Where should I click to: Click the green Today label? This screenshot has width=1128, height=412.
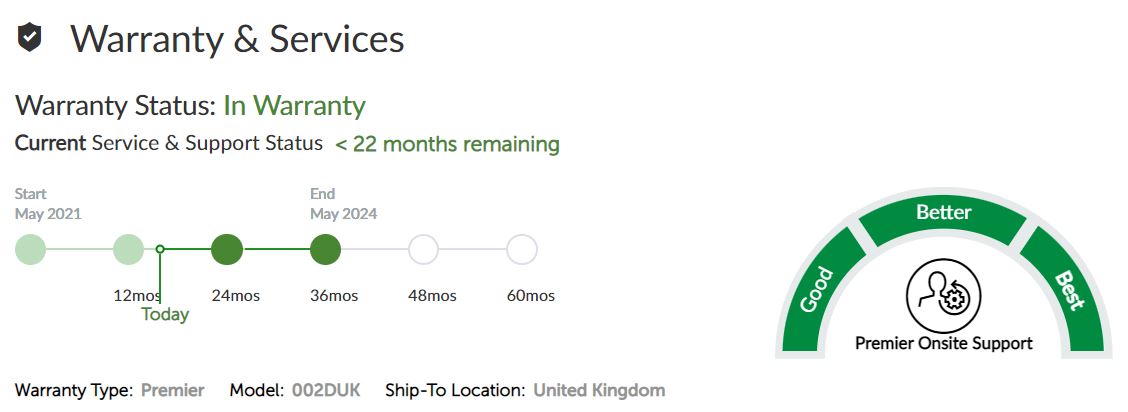pos(165,314)
